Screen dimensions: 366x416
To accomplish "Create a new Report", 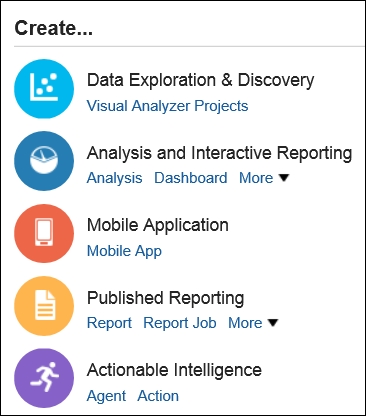I will click(x=109, y=323).
